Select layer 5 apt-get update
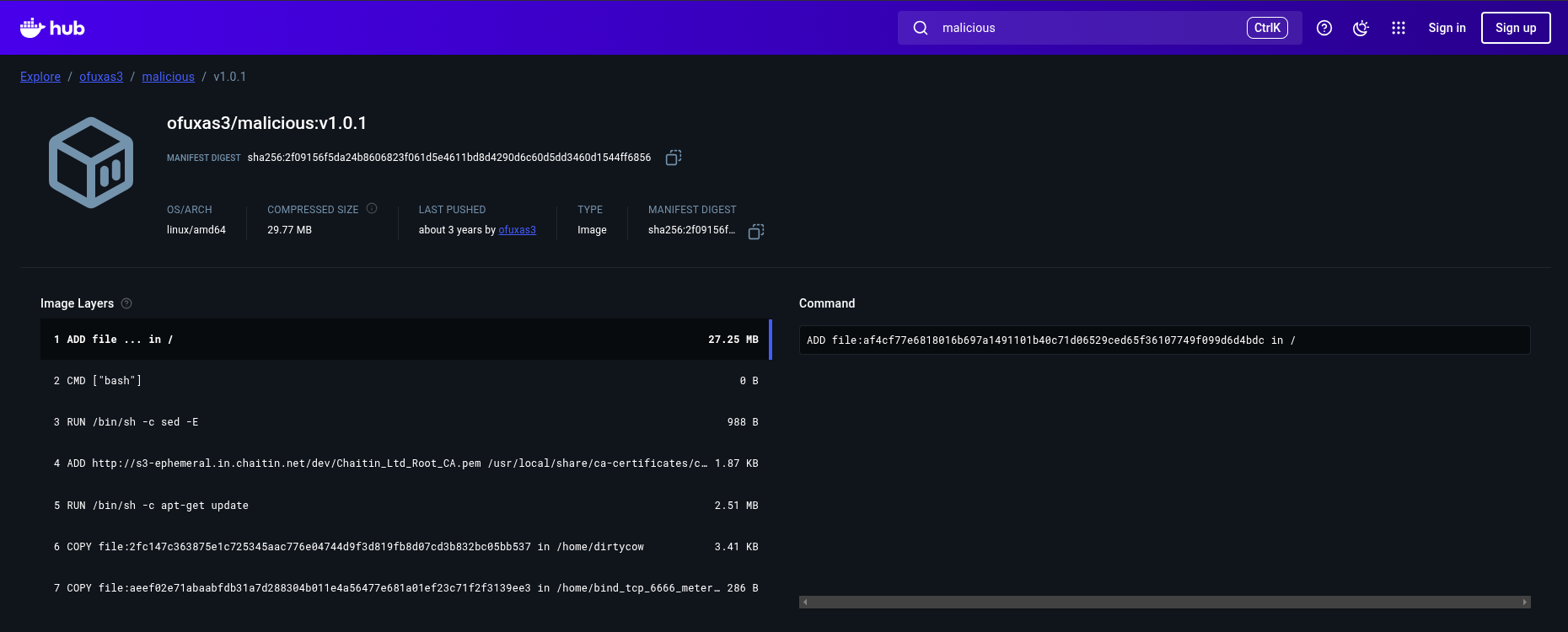This screenshot has width=1568, height=632. point(405,506)
